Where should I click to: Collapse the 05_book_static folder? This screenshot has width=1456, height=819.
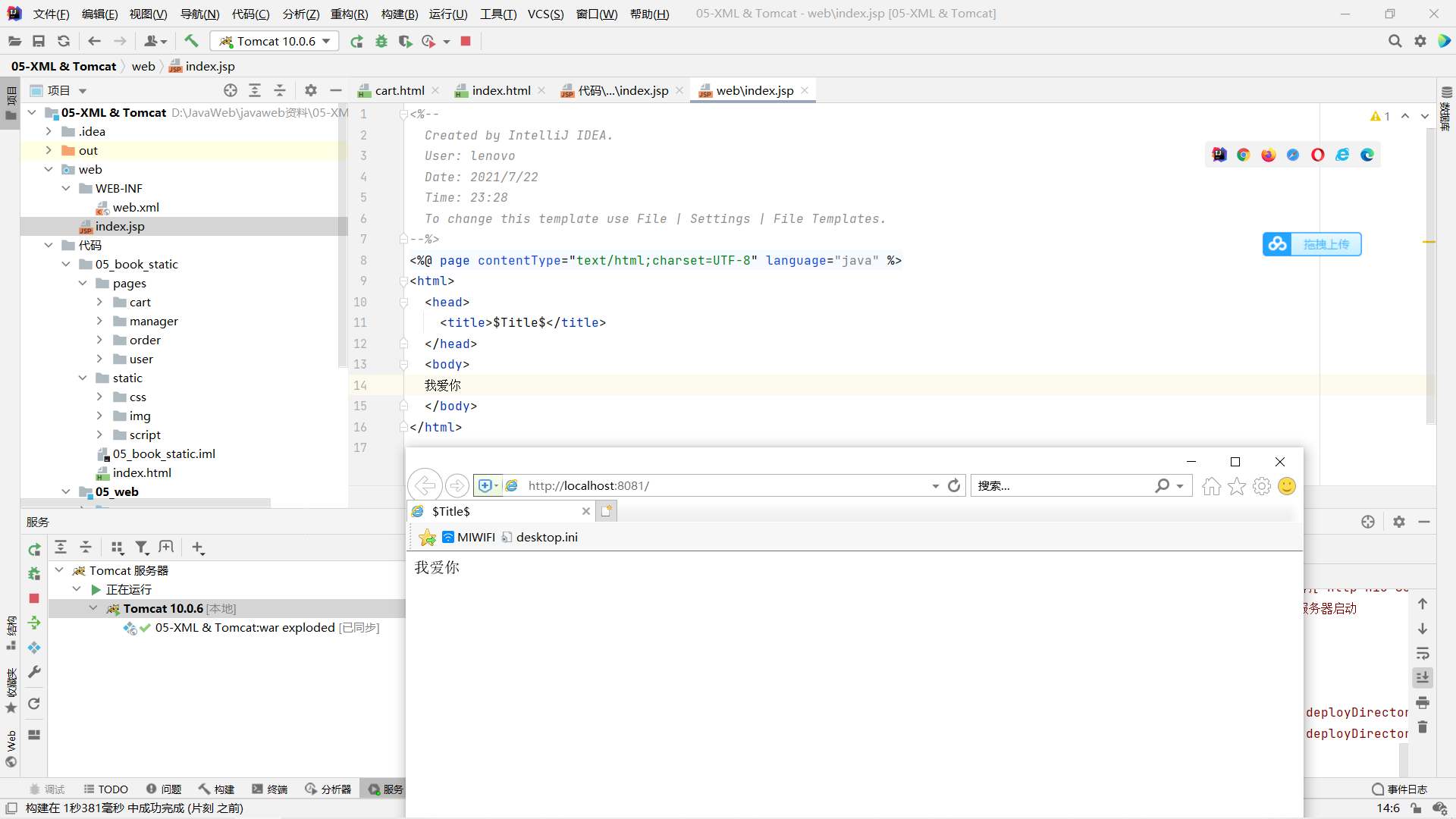pyautogui.click(x=66, y=264)
